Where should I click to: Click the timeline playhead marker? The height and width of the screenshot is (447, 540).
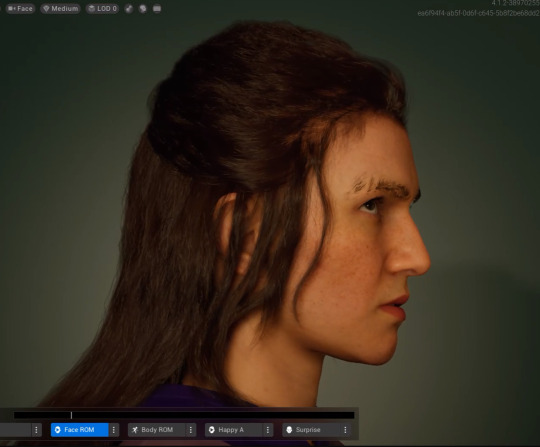pyautogui.click(x=71, y=415)
